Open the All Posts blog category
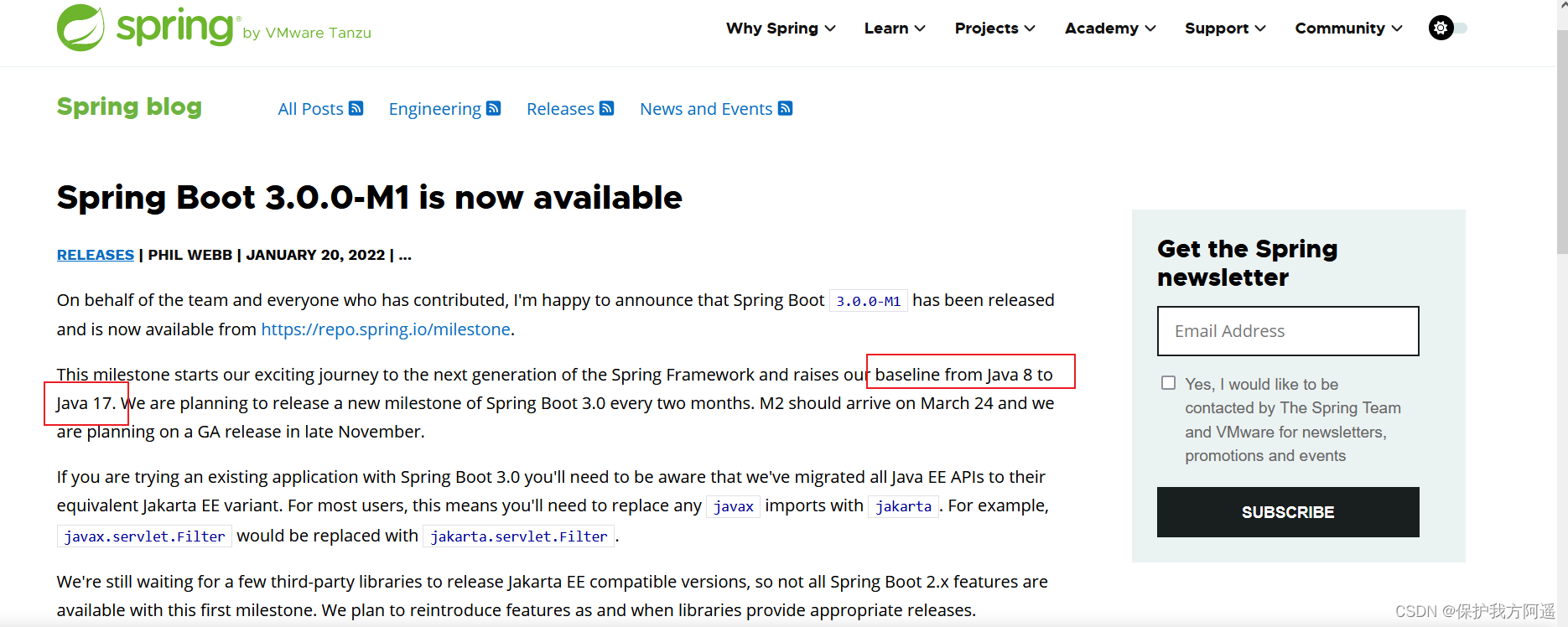The image size is (1568, 627). (x=311, y=109)
